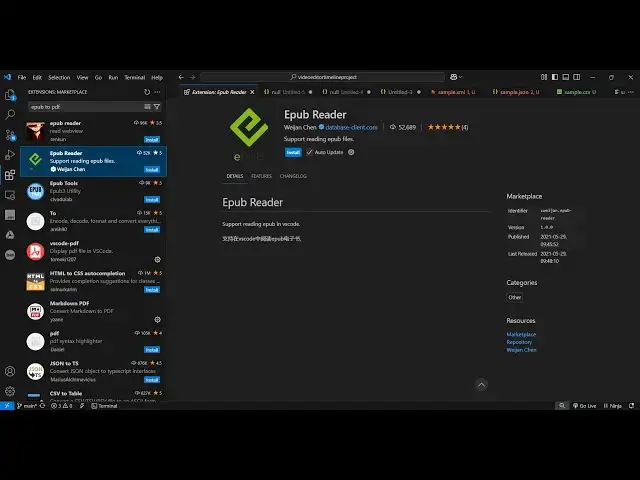Go forward with the navigation arrow
The height and width of the screenshot is (480, 640).
point(192,77)
